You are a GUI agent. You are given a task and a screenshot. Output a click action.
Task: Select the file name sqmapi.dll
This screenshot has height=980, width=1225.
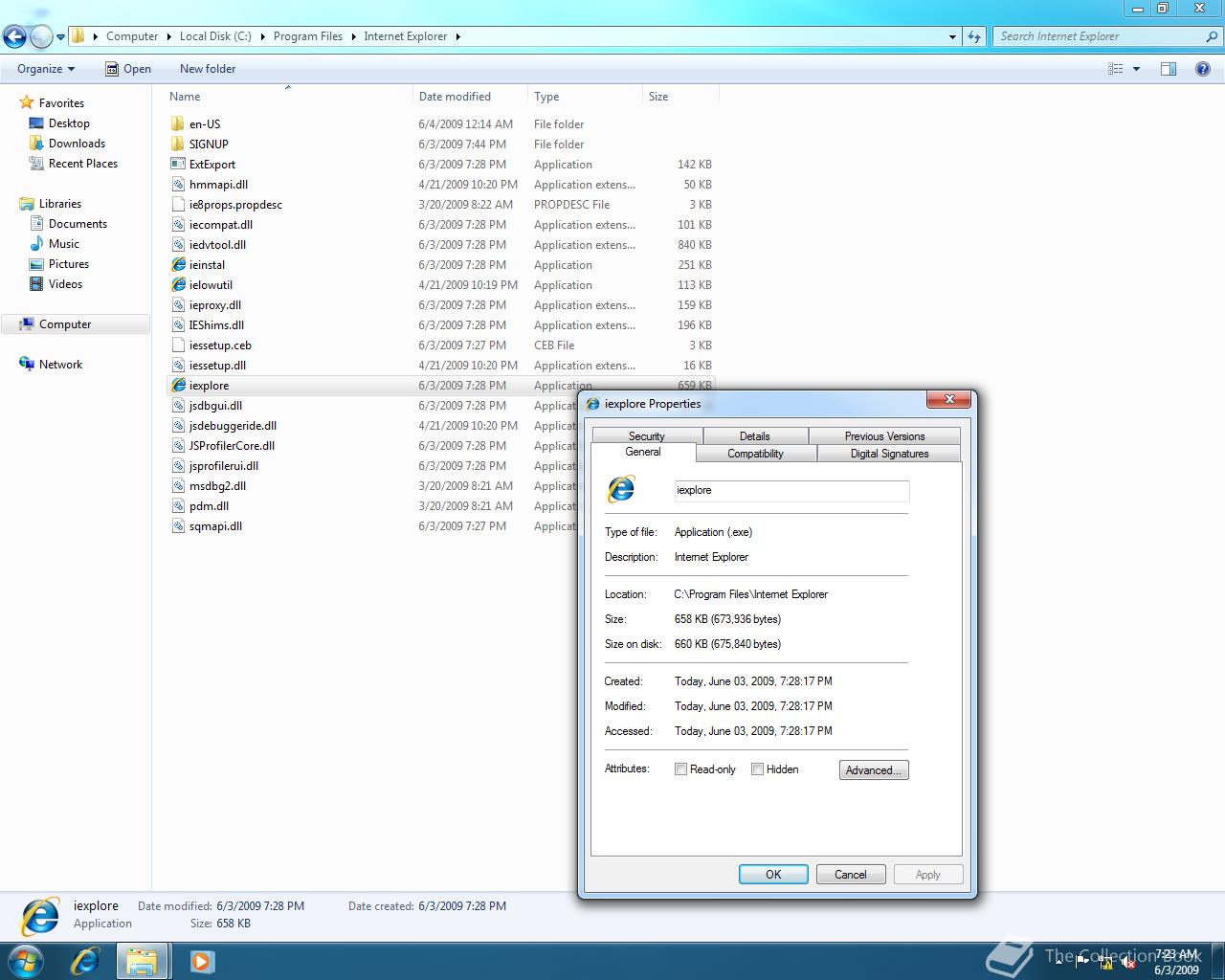coord(215,525)
